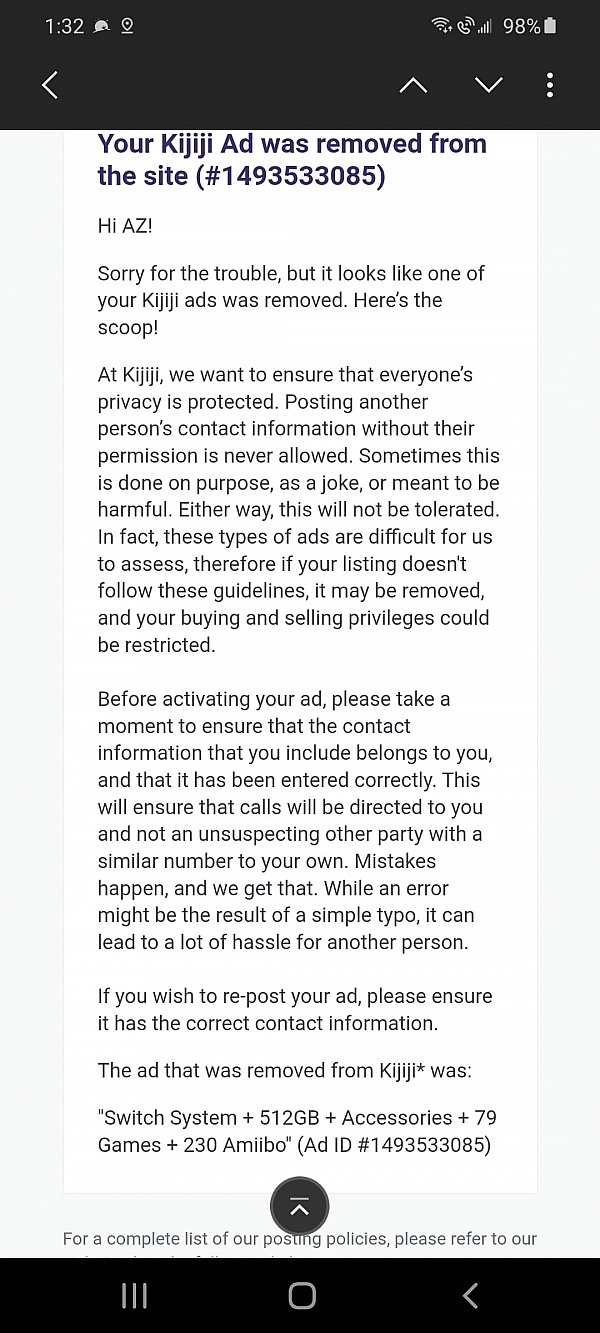Jump to previous email with up chevron
Screen dimensions: 600x1333
(x=413, y=85)
